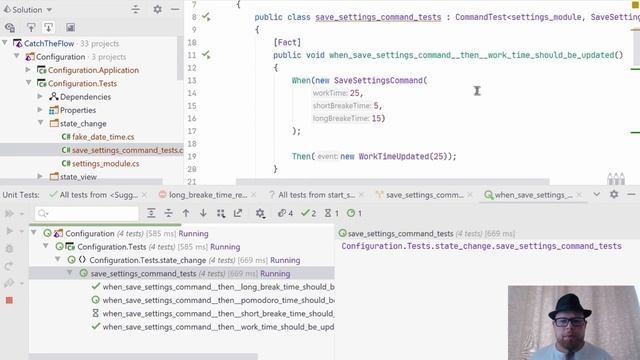Expand the state_view folder
The image size is (640, 360).
(40, 176)
